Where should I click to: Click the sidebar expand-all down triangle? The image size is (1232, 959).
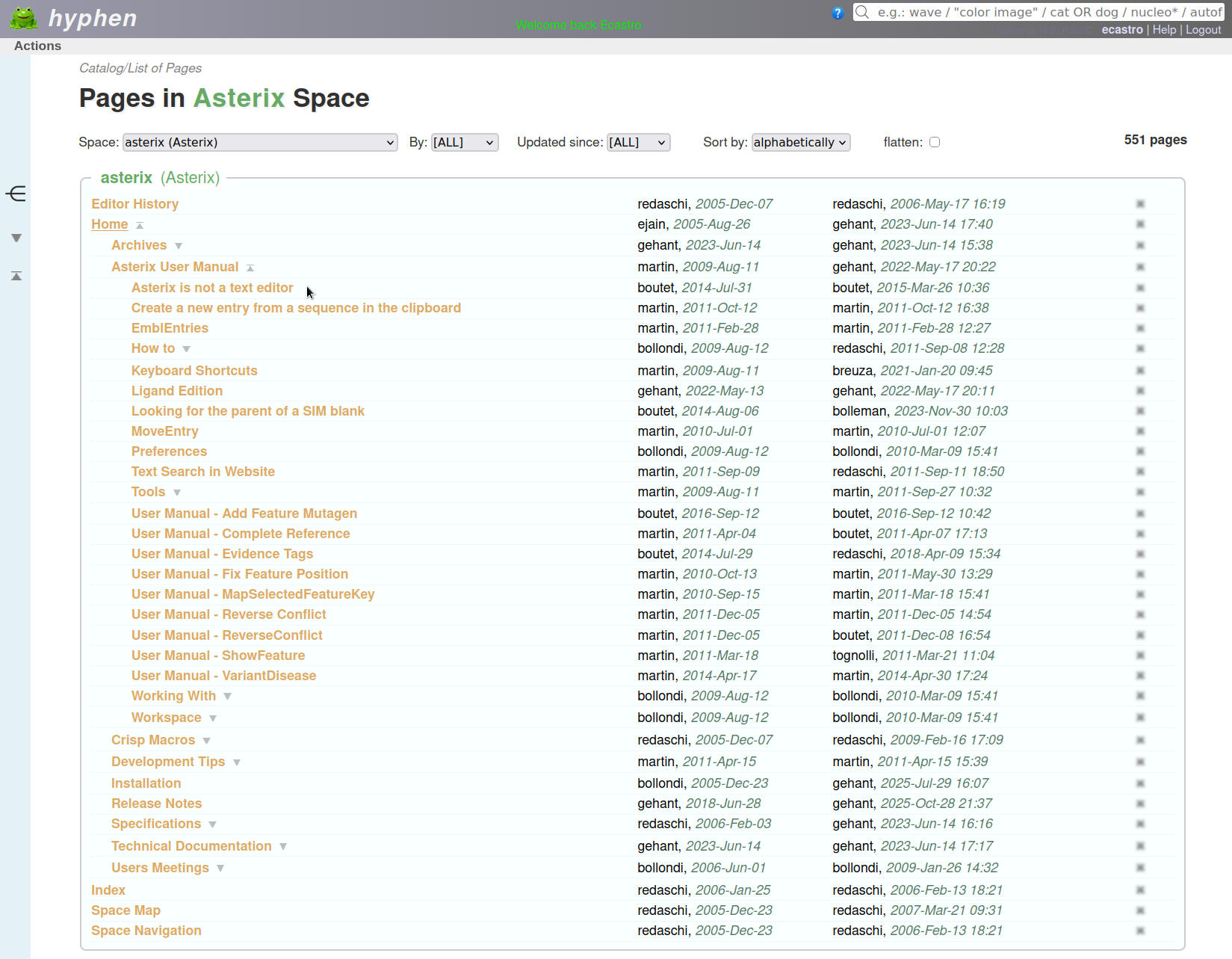click(16, 238)
